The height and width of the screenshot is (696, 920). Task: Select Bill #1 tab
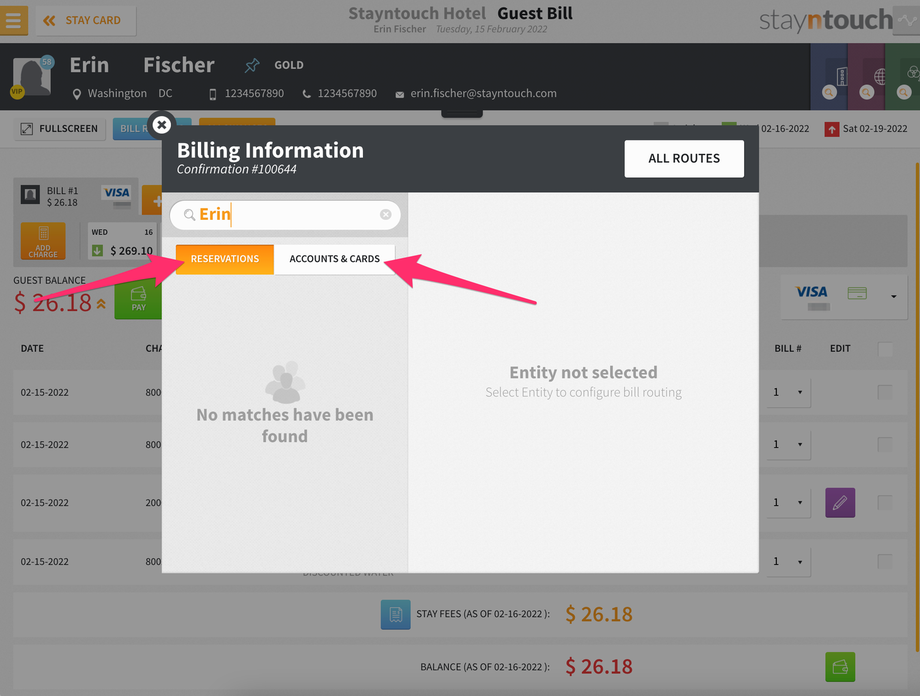[76, 197]
